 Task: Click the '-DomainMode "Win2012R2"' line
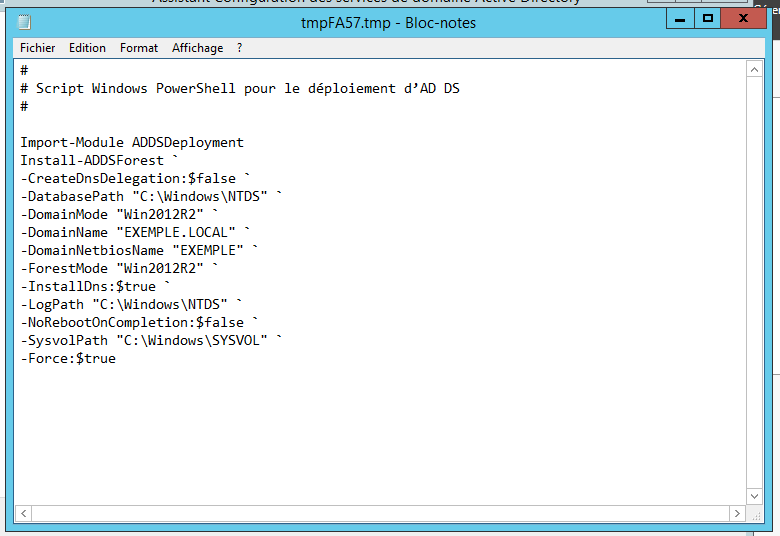point(119,214)
